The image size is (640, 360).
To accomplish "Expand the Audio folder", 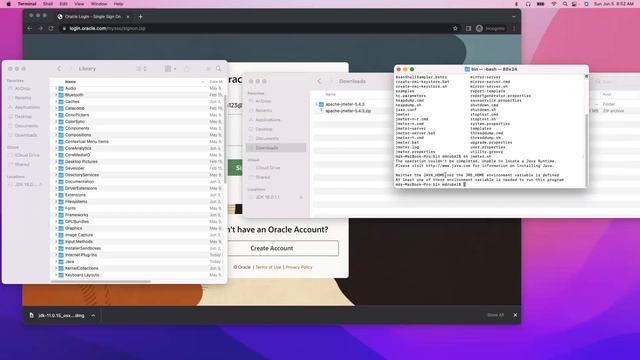I will tap(56, 88).
